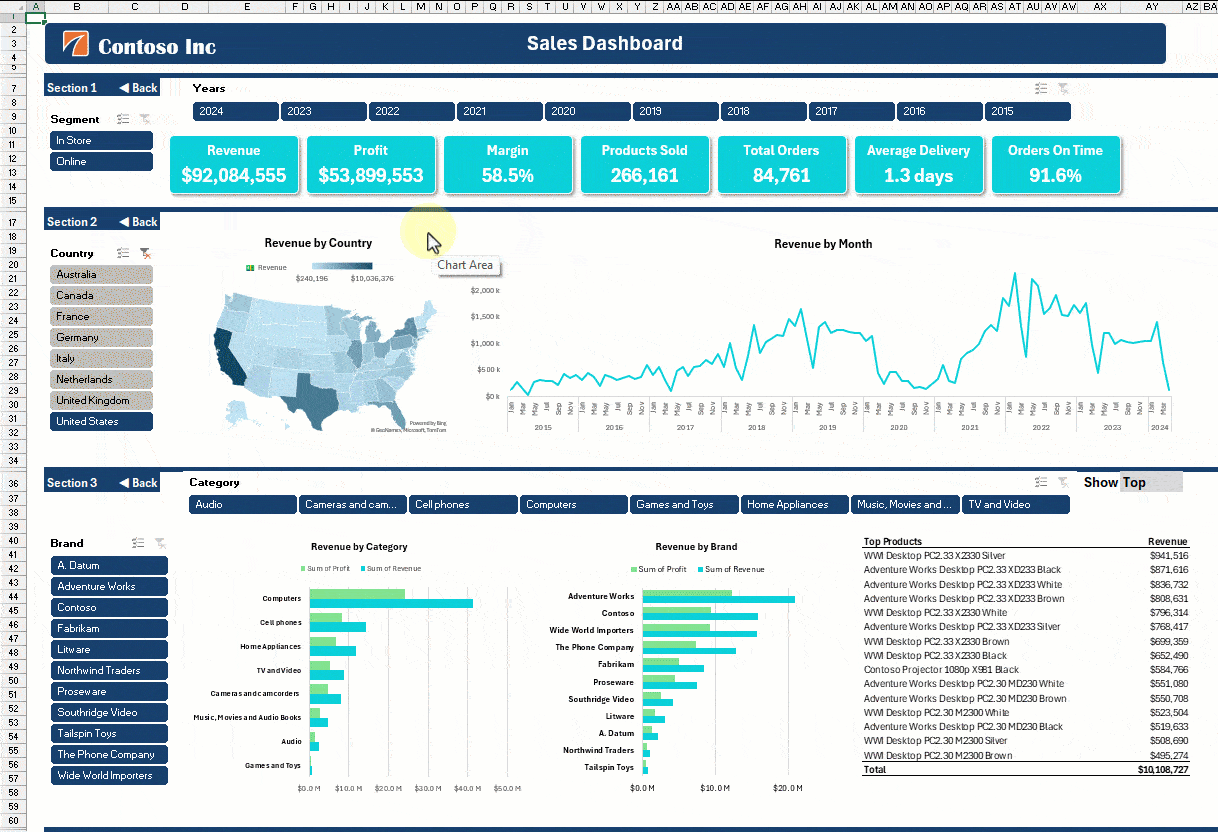Click clear filter icon for Segment
The height and width of the screenshot is (832, 1218).
145,119
